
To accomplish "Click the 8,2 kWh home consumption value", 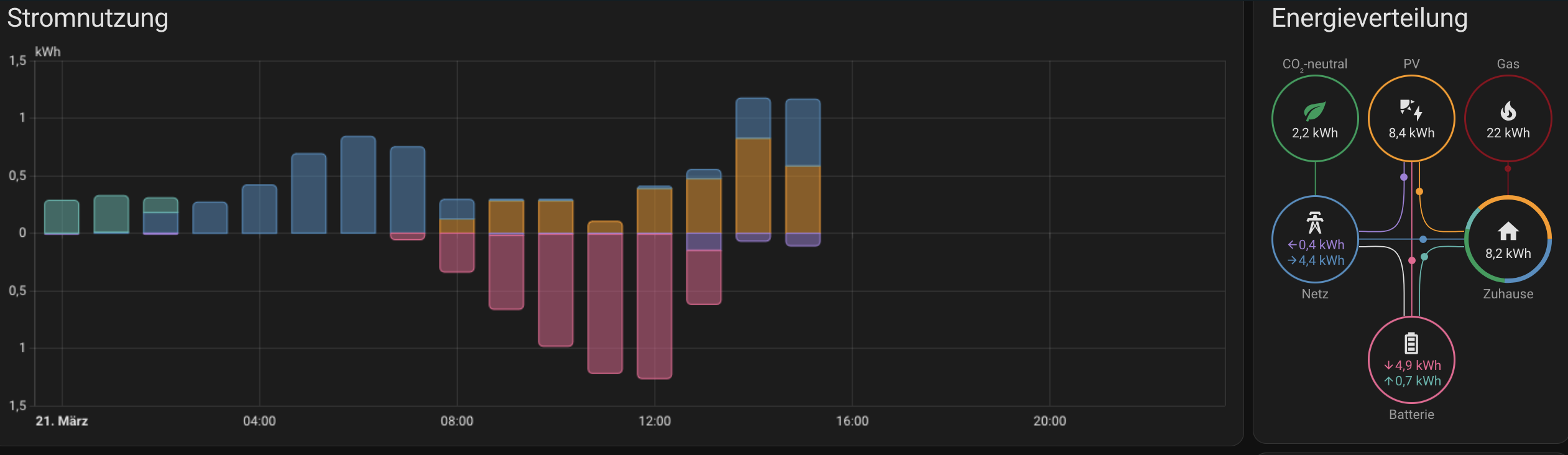I will [x=1508, y=254].
